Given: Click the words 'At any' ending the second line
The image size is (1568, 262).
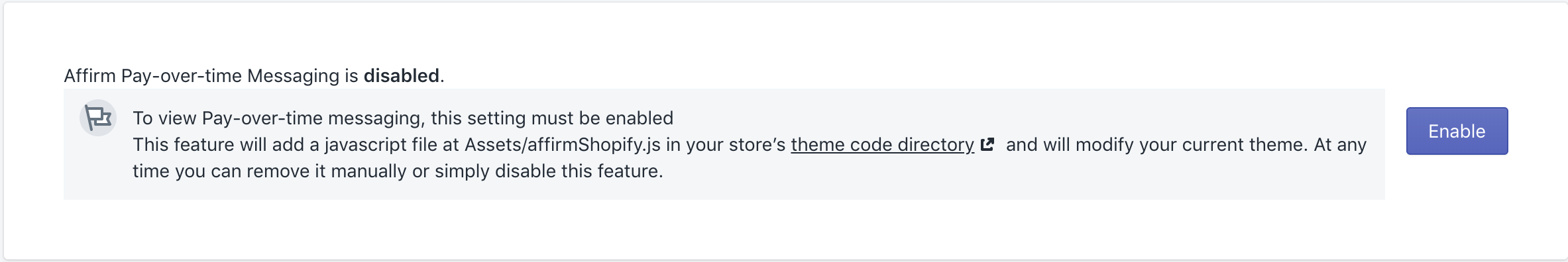Looking at the screenshot, I should click(1340, 144).
